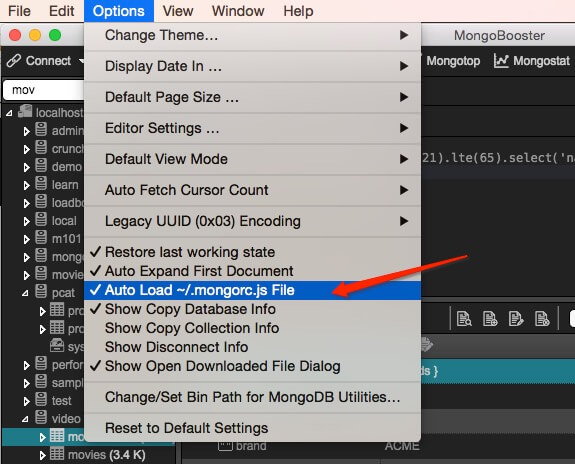The height and width of the screenshot is (464, 575).
Task: Uncheck Show Copy Database Info
Action: tap(252, 309)
